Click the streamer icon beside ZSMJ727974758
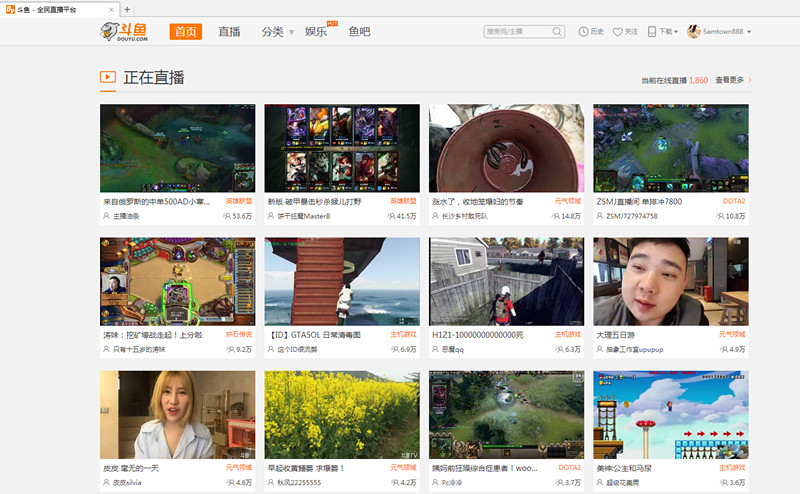This screenshot has width=800, height=494. [x=599, y=216]
